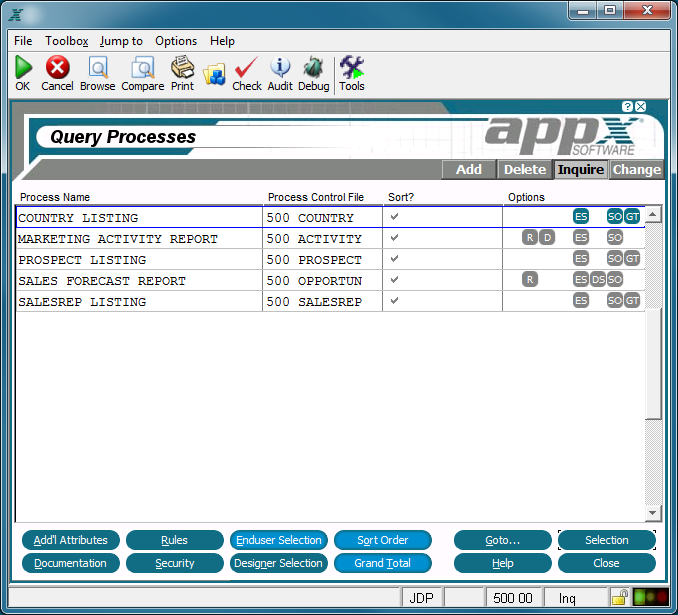Click GT badge in SALESREP LISTING row
This screenshot has height=615, width=678.
[632, 300]
